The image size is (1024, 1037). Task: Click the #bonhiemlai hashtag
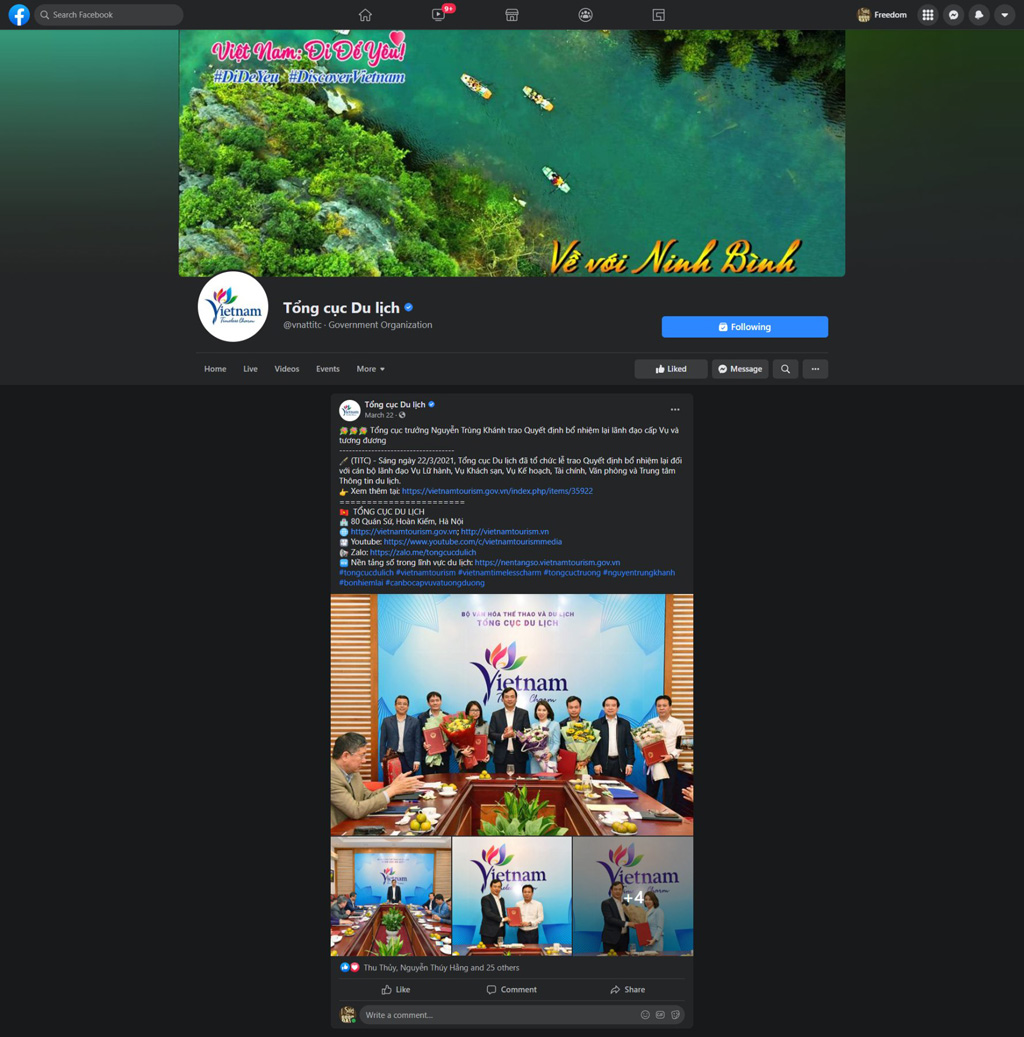361,583
